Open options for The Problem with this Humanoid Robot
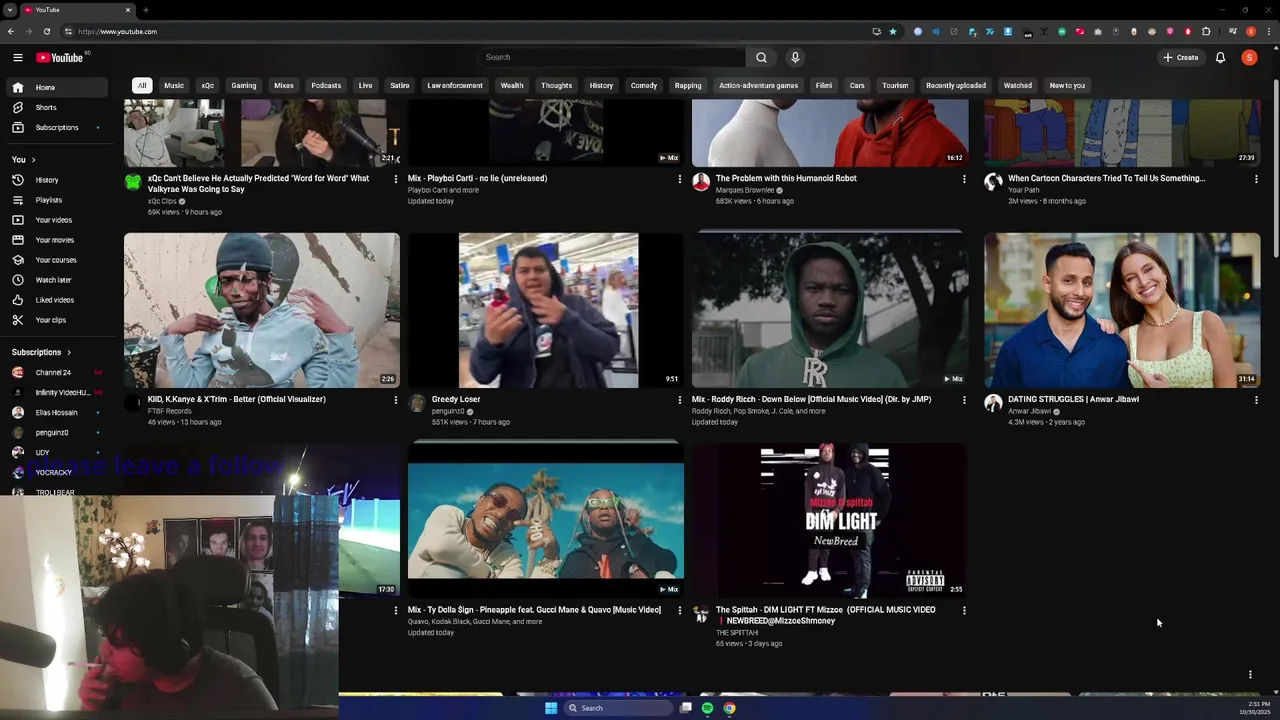 click(964, 179)
